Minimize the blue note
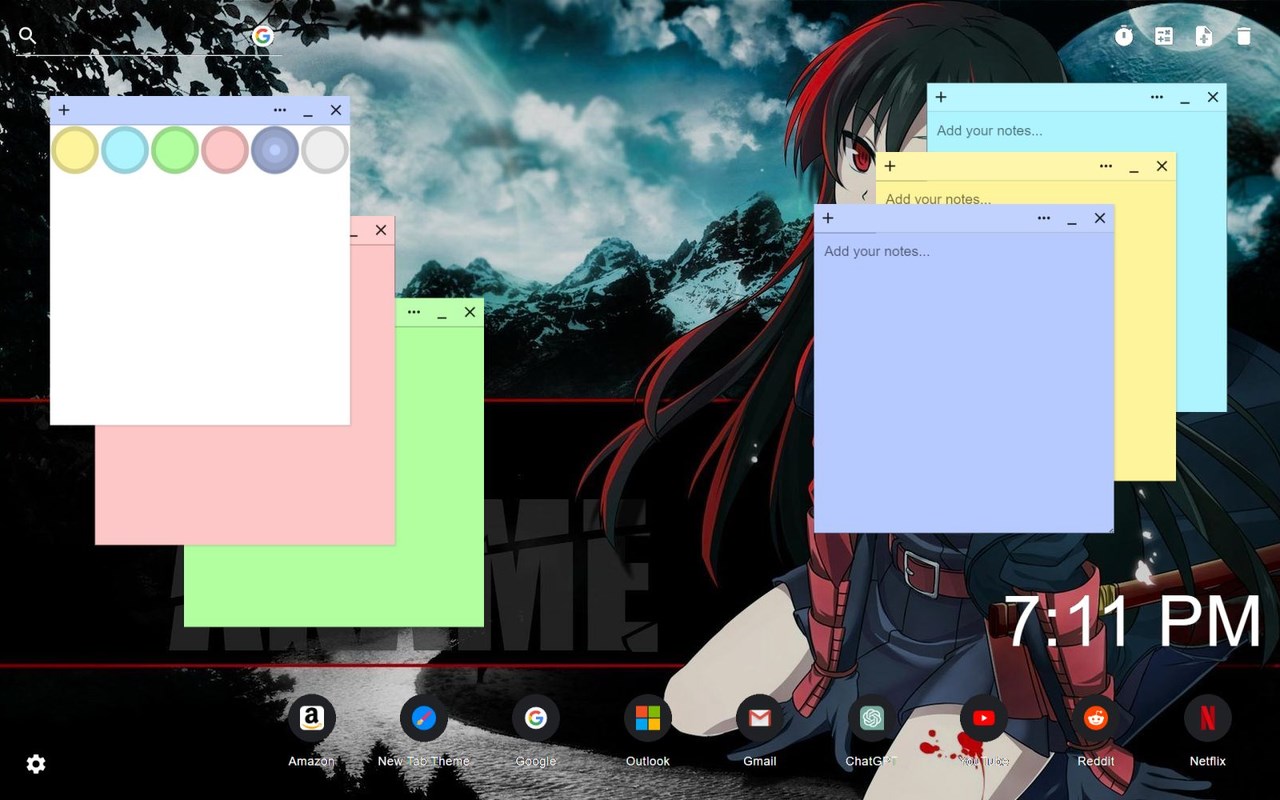 pyautogui.click(x=1072, y=218)
